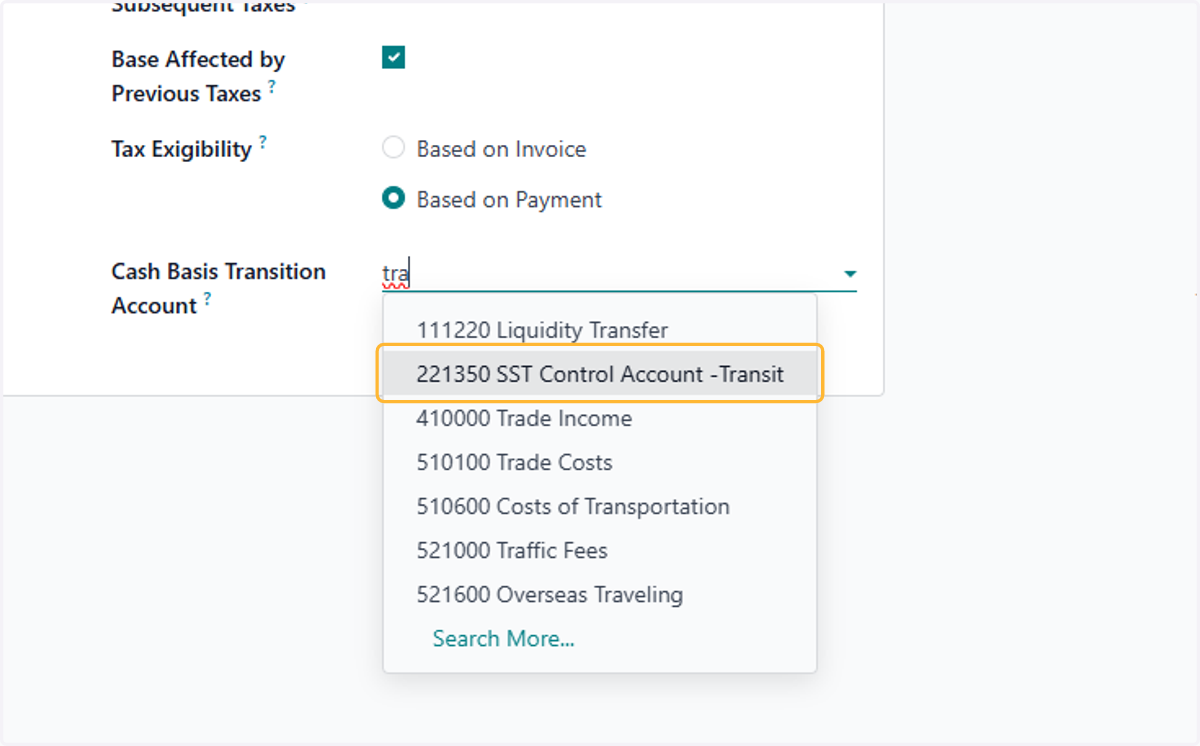Choose 111220 Liquidity Transfer from list

[600, 330]
